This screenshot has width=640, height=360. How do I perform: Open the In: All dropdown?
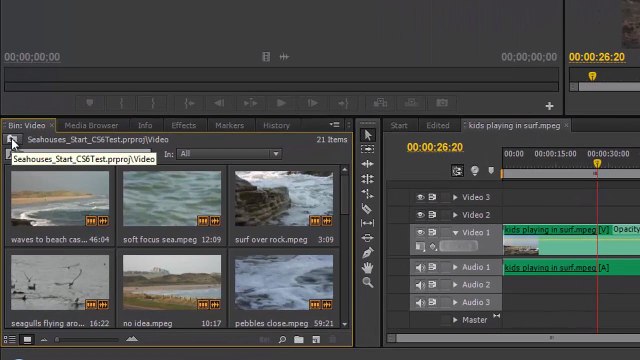pos(229,154)
